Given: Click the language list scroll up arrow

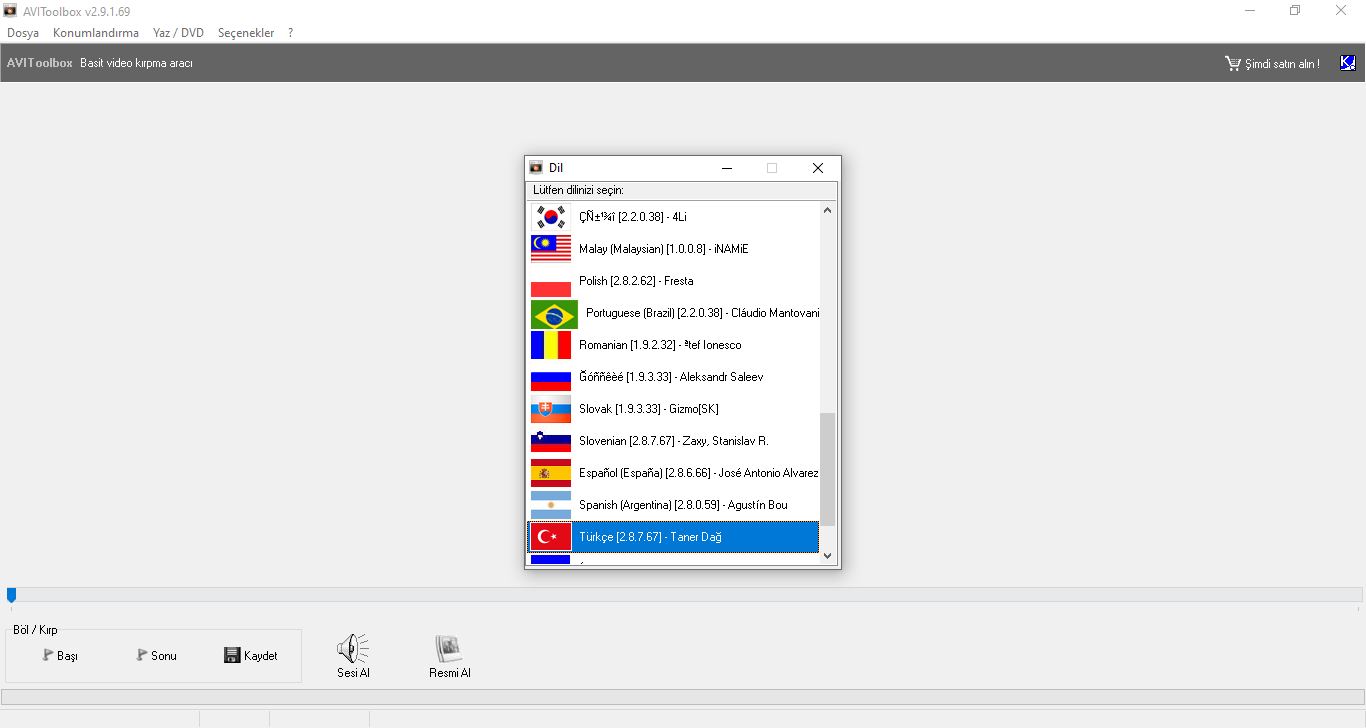Looking at the screenshot, I should (827, 210).
